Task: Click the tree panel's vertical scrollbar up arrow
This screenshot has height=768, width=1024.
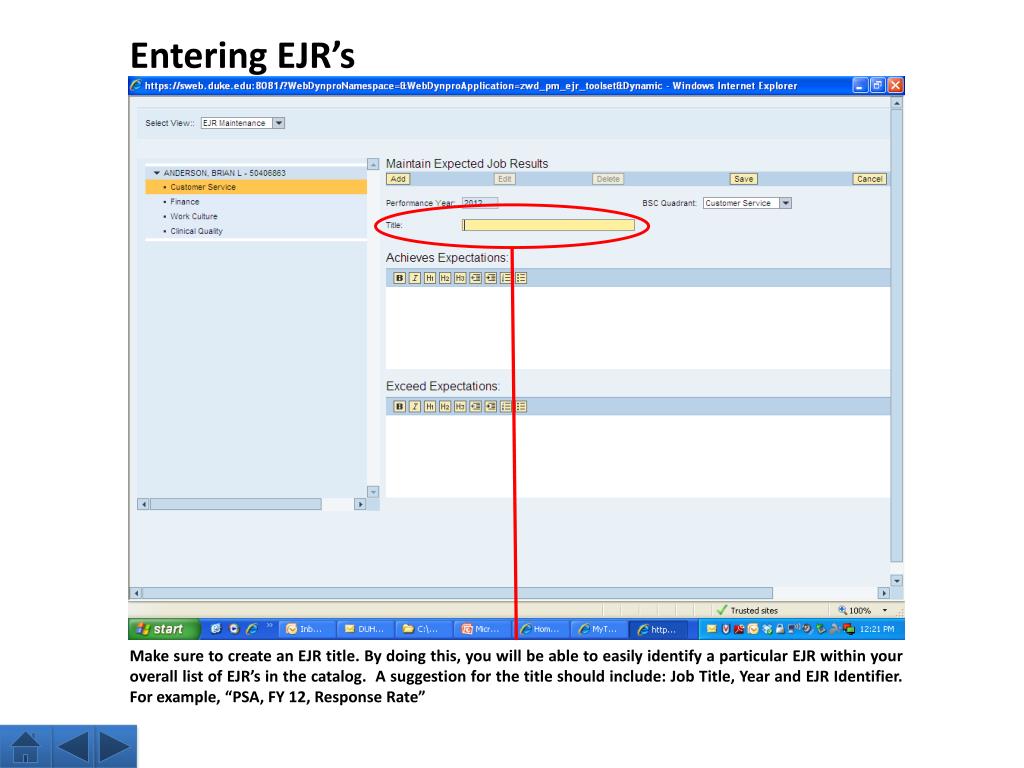Action: 373,165
